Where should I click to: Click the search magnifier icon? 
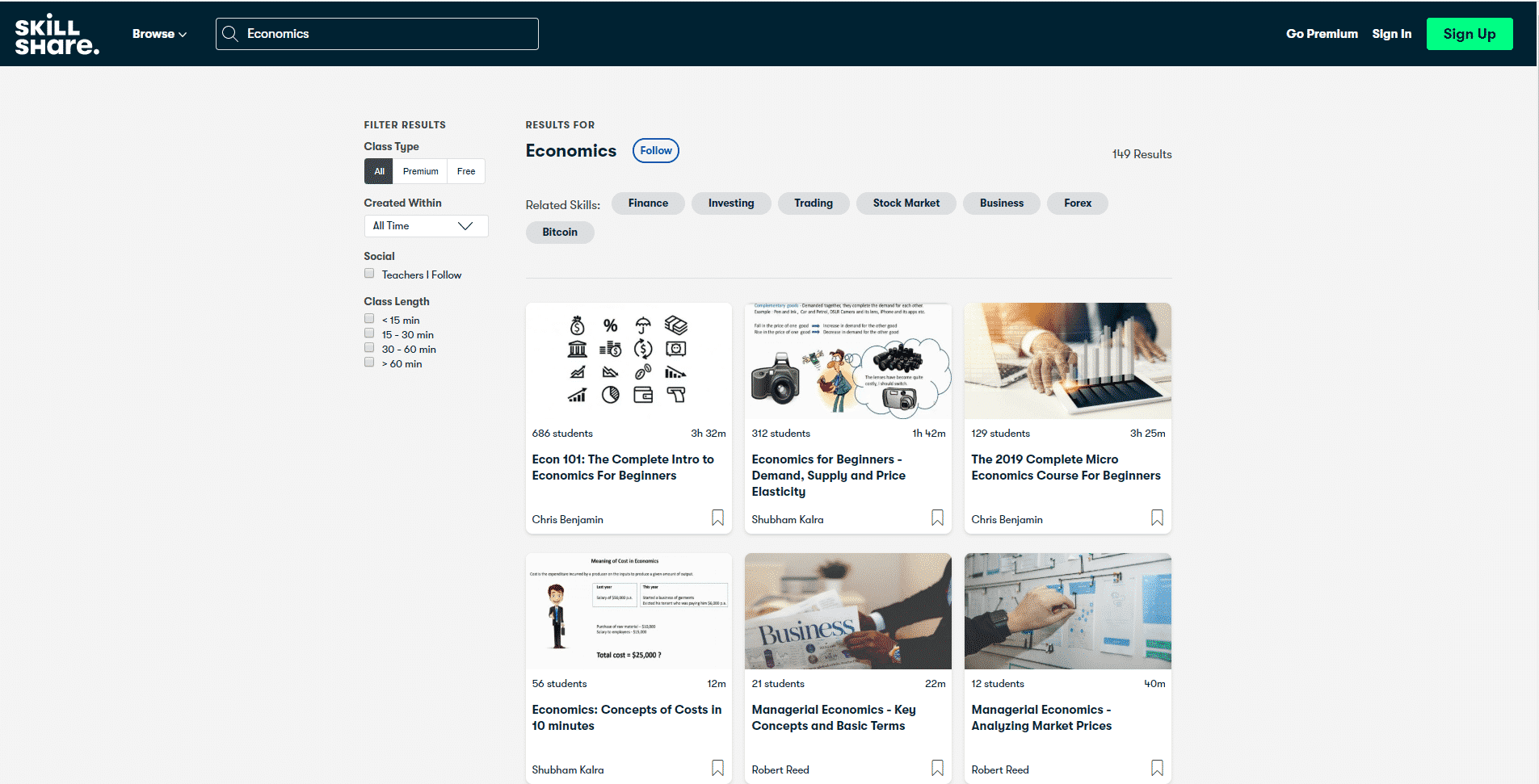click(x=230, y=34)
